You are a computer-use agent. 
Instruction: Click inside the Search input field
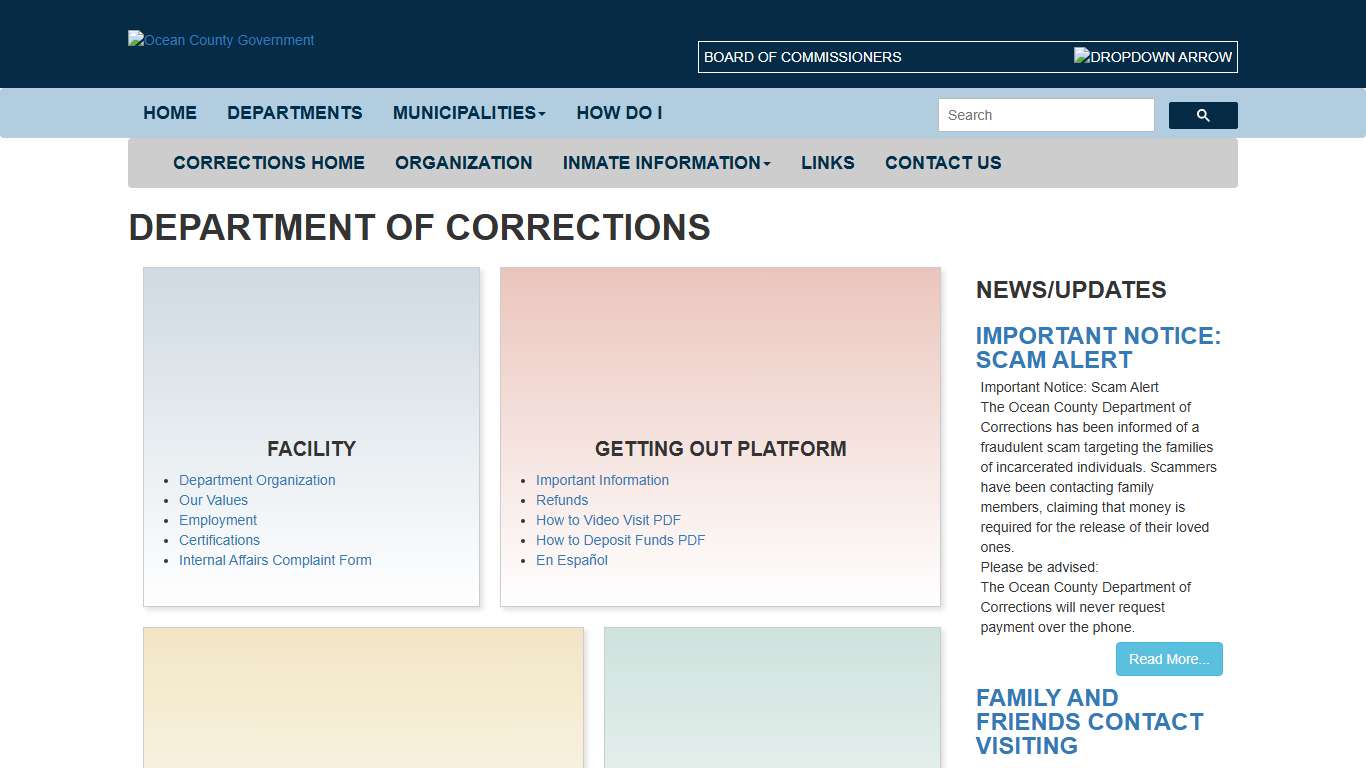pyautogui.click(x=1045, y=115)
